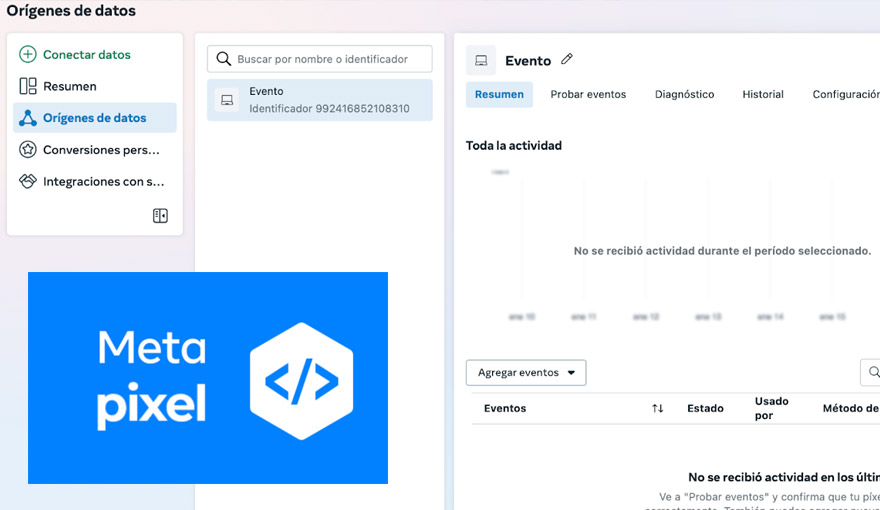880x510 pixels.
Task: Click the Integraciones handshake icon
Action: coord(28,182)
